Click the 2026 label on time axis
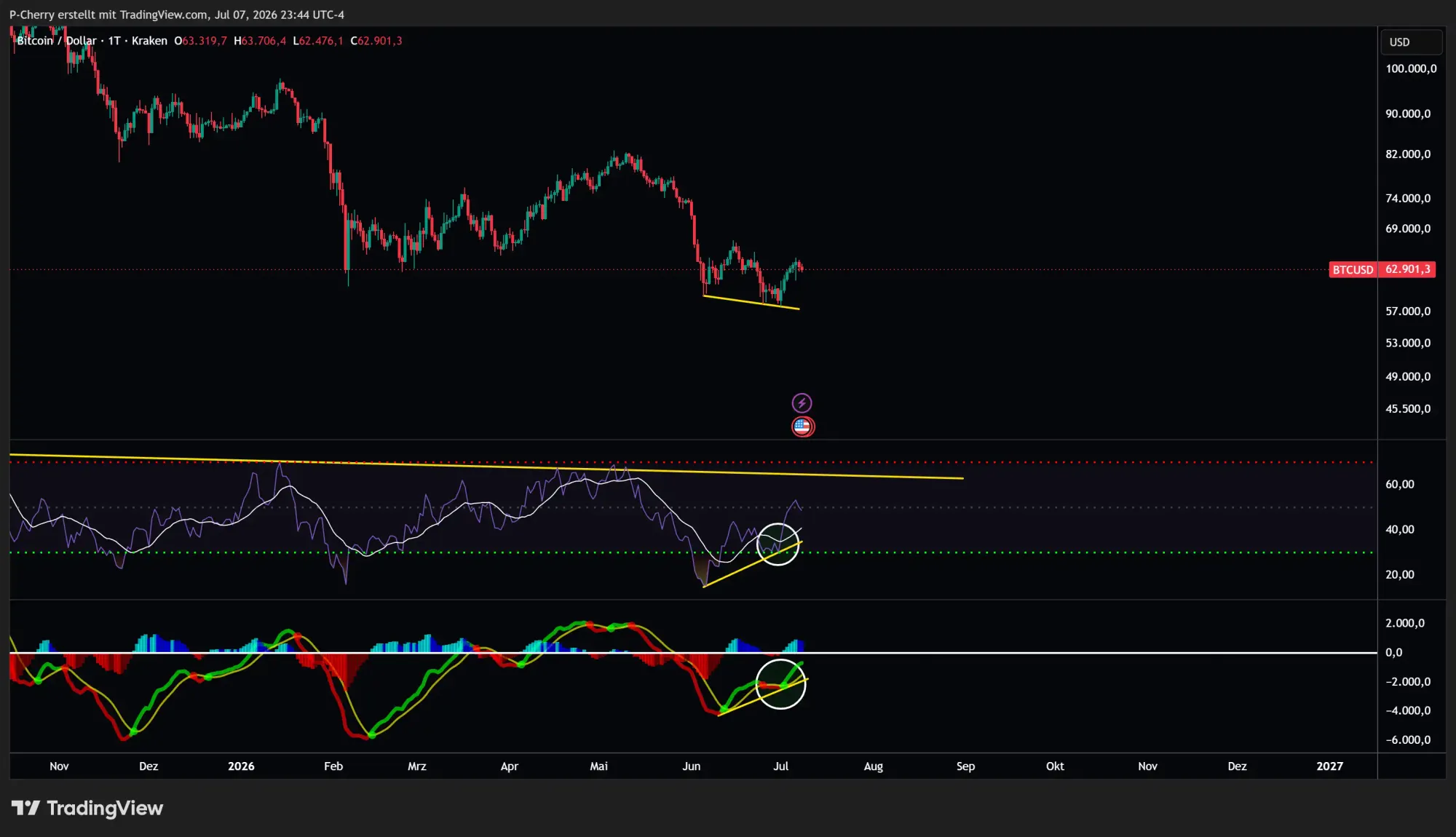The height and width of the screenshot is (837, 1456). [241, 766]
